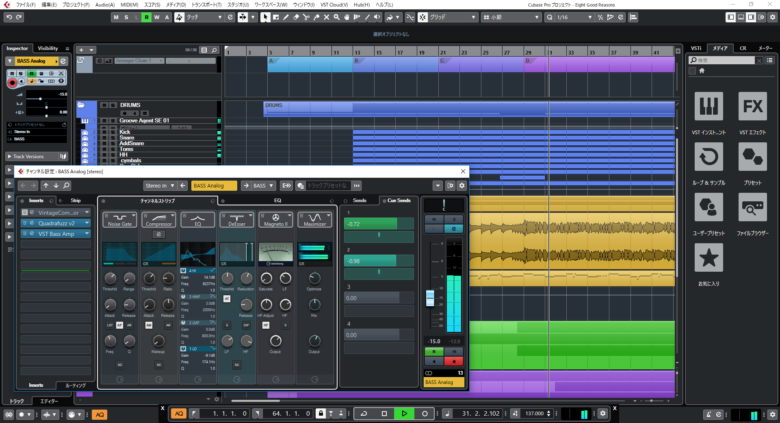Open Audio(A) menu
Screen dimensions: 780x423
point(104,4)
